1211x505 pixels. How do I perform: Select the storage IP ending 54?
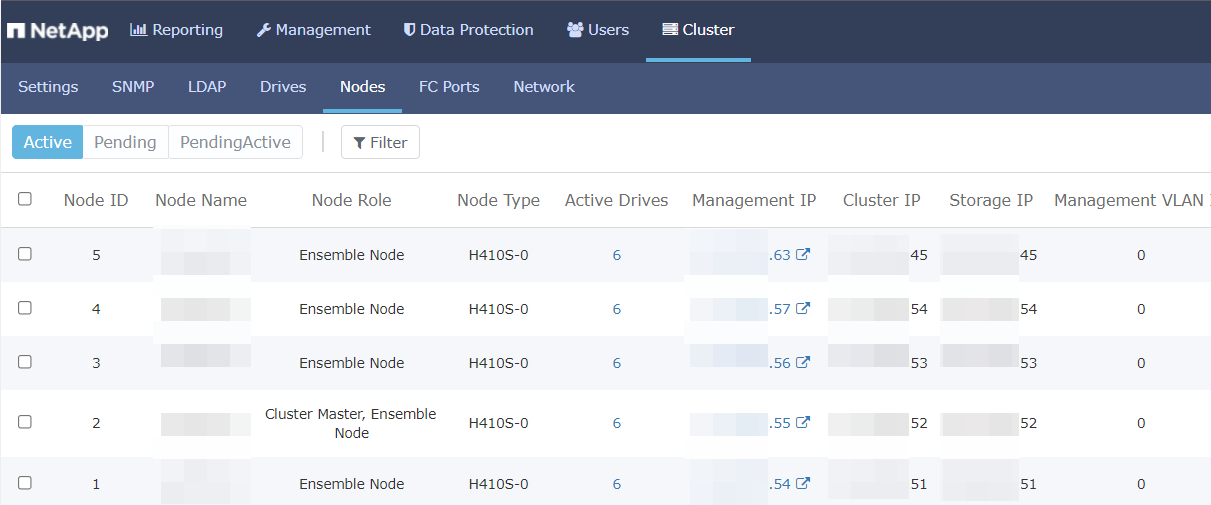coord(990,309)
